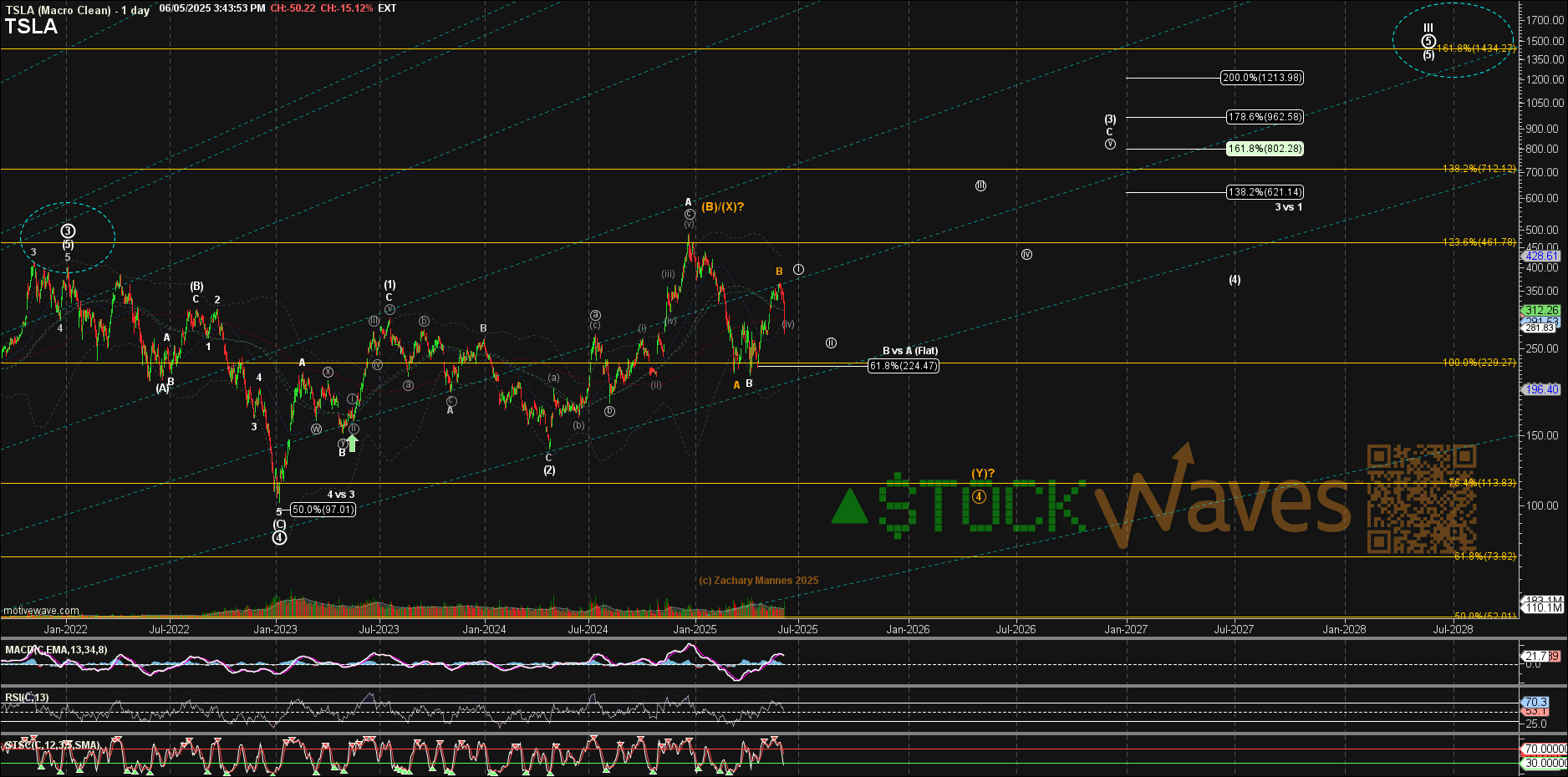1568x777 pixels.
Task: Select the orange 138.2%(712.12) level label
Action: [x=1479, y=169]
